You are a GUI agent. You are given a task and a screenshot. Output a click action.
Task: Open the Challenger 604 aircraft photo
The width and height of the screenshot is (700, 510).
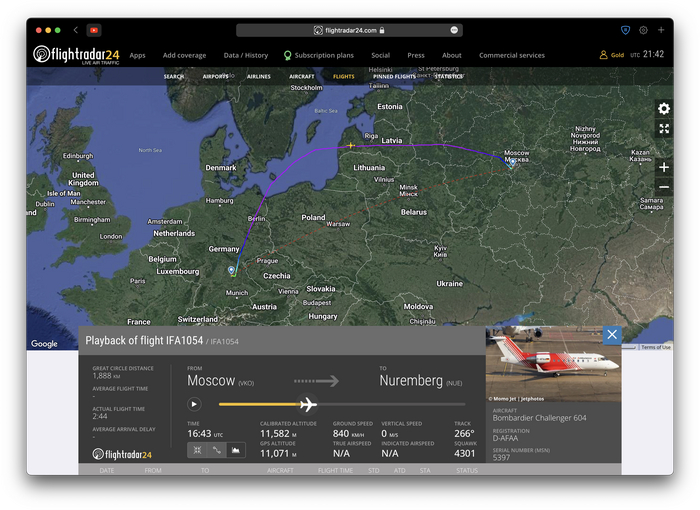[x=553, y=364]
